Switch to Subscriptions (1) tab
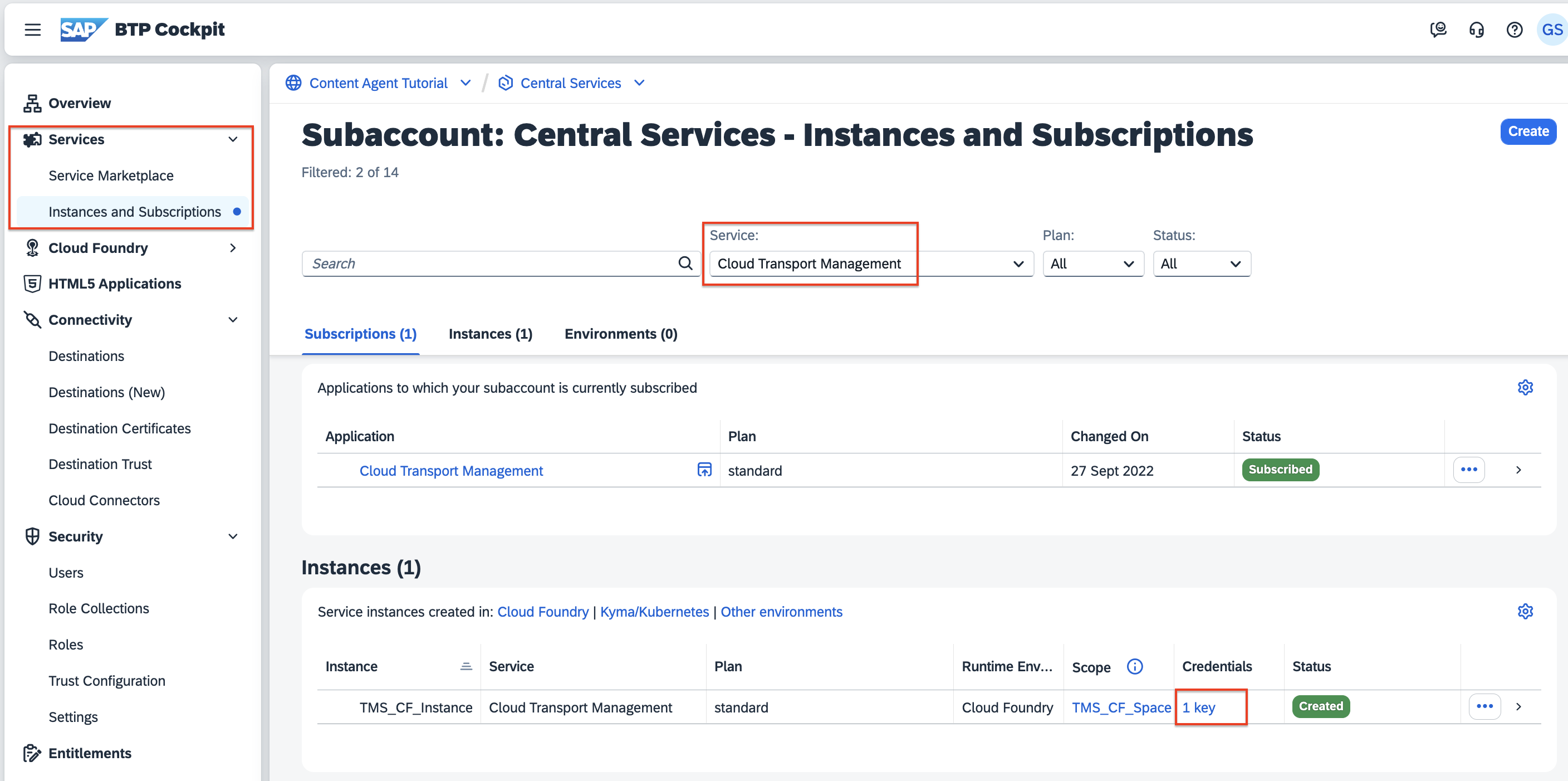This screenshot has height=781, width=1568. [360, 334]
